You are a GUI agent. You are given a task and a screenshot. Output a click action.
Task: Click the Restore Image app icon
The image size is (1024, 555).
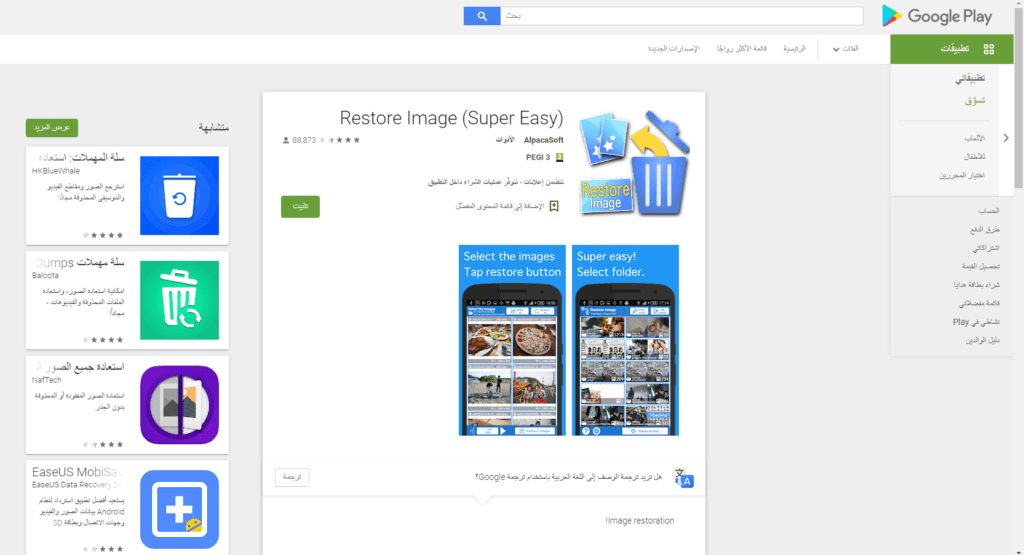(632, 162)
